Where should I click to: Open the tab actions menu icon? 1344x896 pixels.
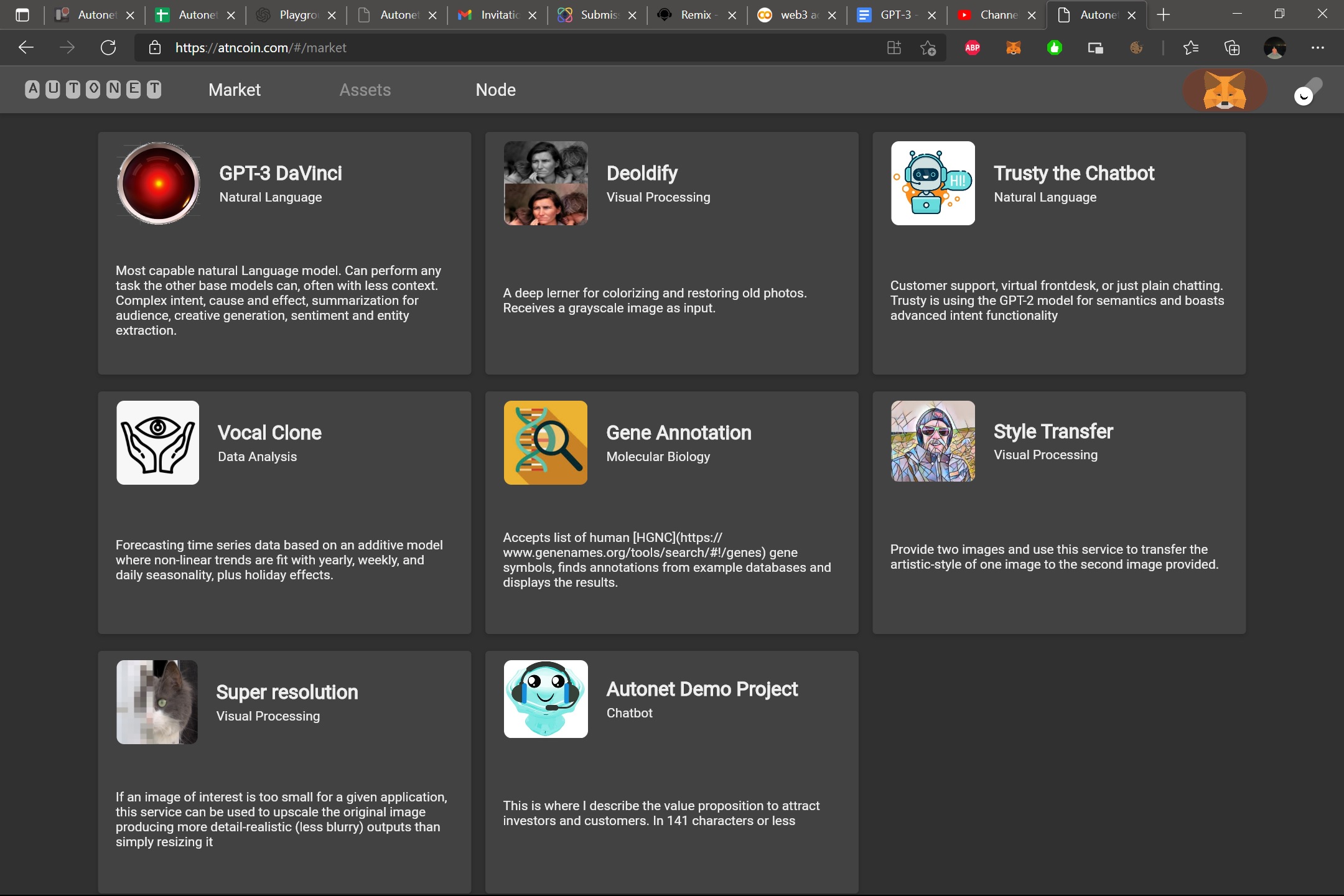point(22,15)
